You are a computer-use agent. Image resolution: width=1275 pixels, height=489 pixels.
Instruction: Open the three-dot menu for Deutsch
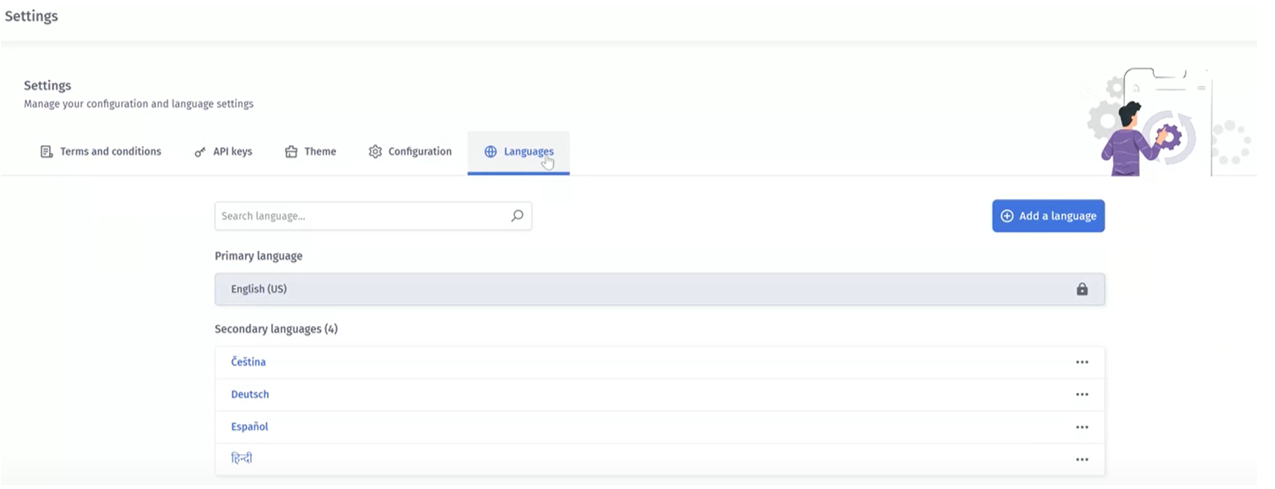pos(1081,394)
